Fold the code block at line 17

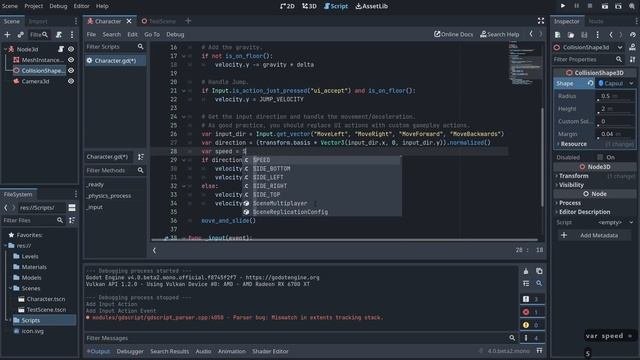[x=183, y=56]
